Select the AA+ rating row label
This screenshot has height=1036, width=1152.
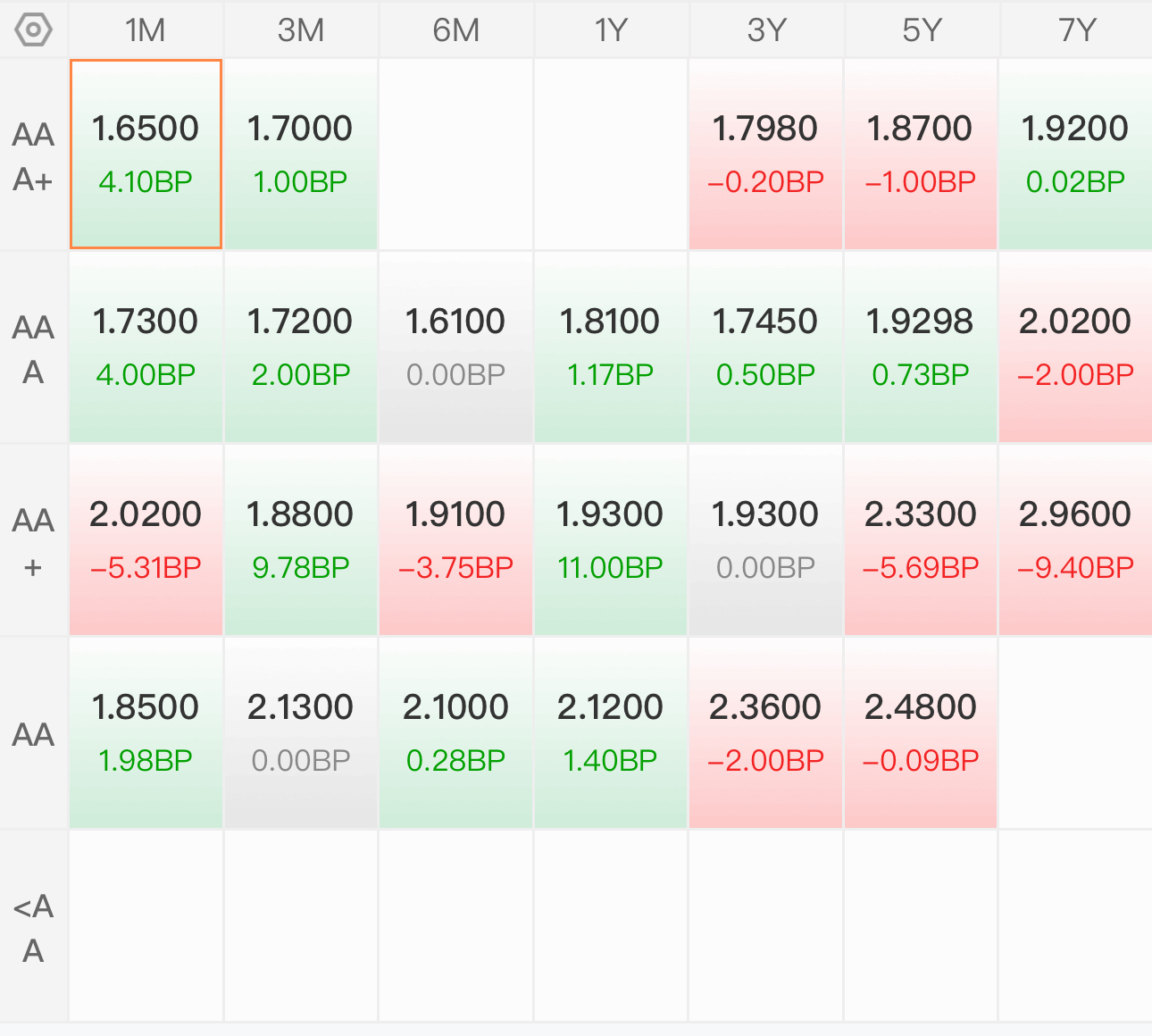click(x=33, y=542)
